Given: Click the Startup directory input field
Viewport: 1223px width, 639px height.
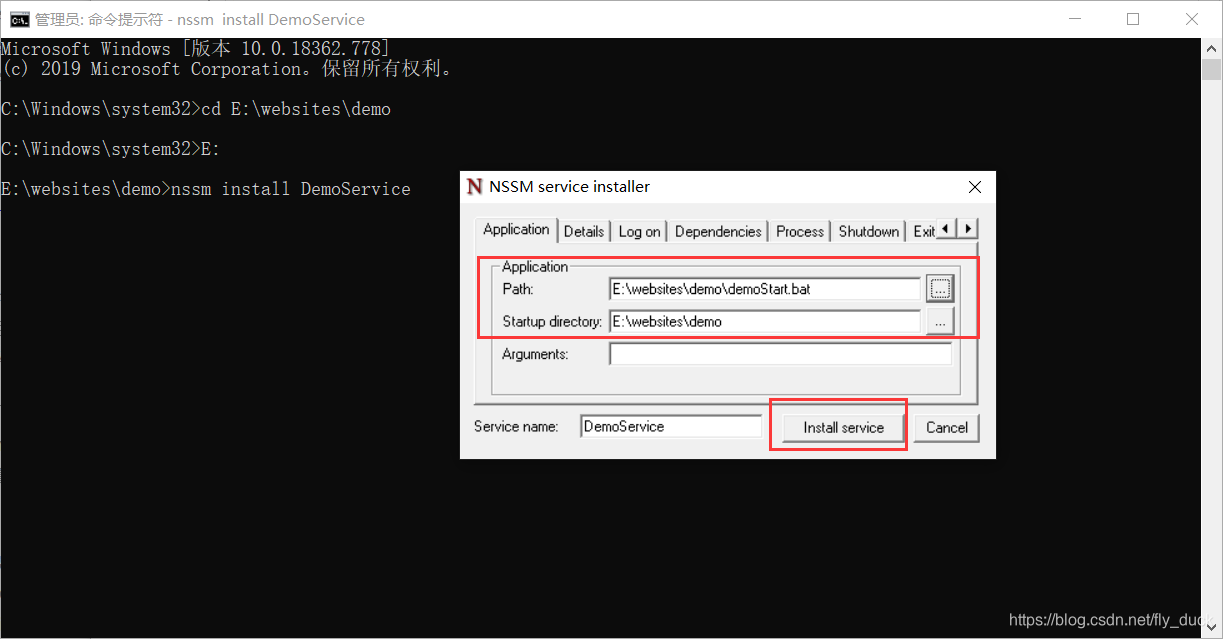Looking at the screenshot, I should click(765, 321).
